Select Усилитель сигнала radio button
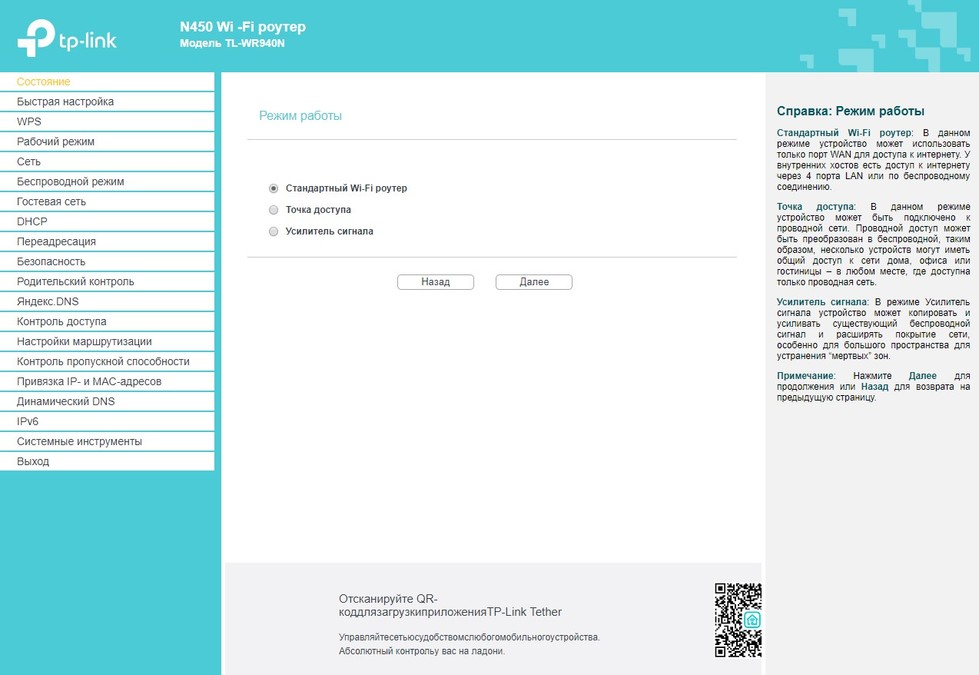The height and width of the screenshot is (675, 979). pos(274,231)
